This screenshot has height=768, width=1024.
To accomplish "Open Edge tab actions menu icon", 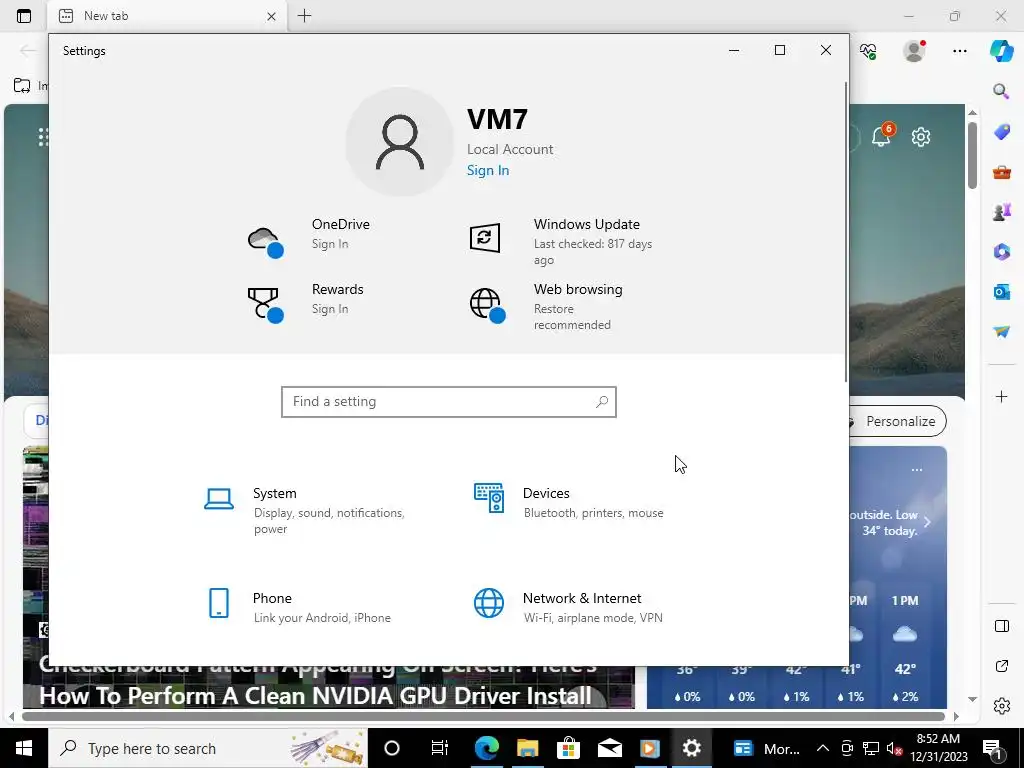I will [24, 16].
